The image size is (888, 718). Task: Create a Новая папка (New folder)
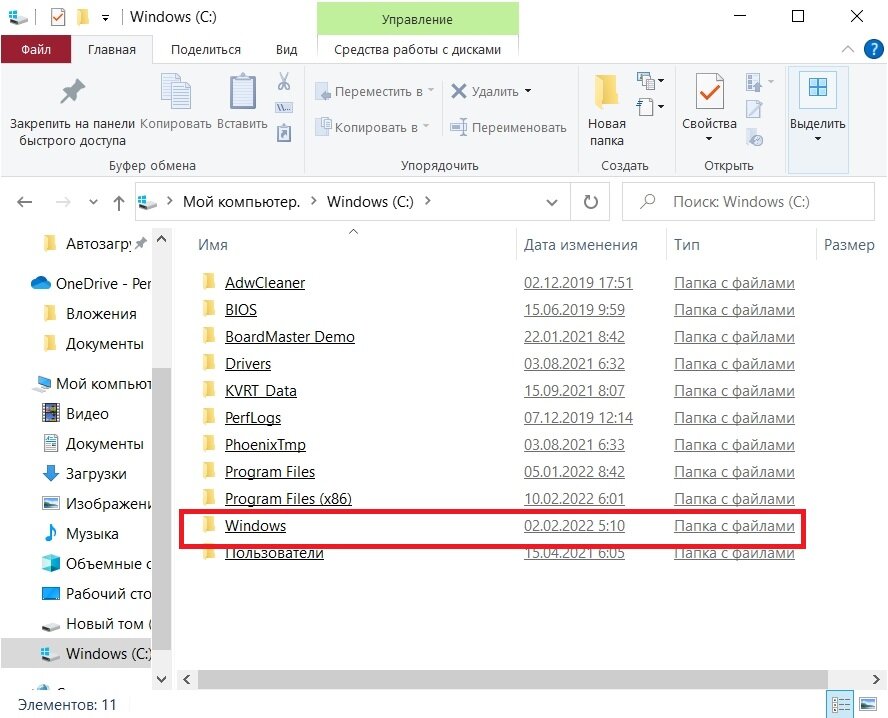click(607, 108)
